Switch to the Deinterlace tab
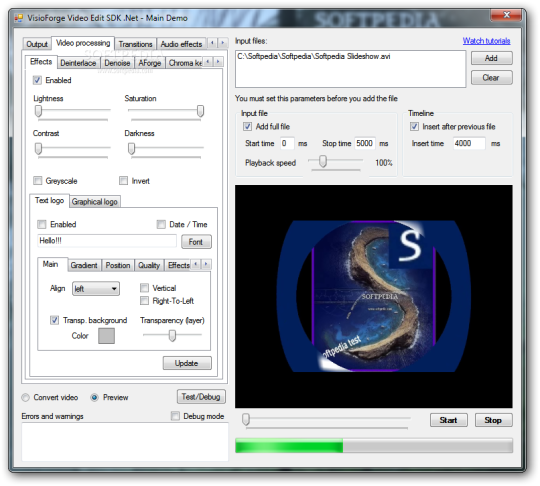The image size is (540, 486). [x=78, y=63]
